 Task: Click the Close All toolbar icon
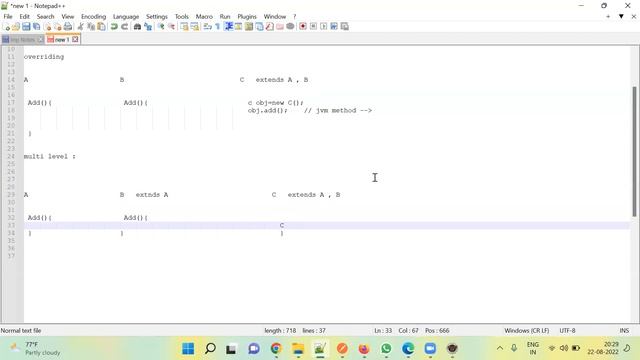(x=58, y=27)
